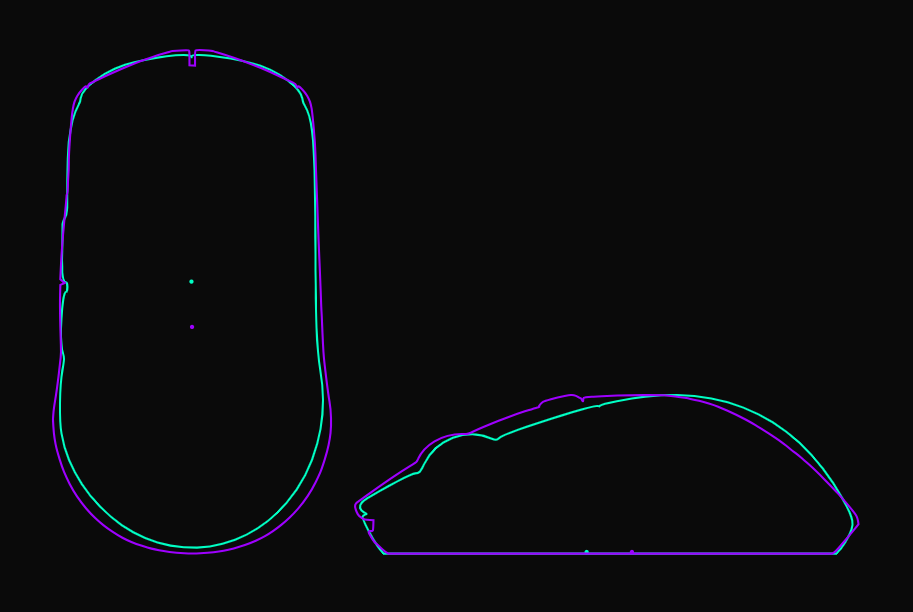Viewport: 913px width, 612px height.
Task: Click the purple sensor dot in top view
Action: (192, 327)
